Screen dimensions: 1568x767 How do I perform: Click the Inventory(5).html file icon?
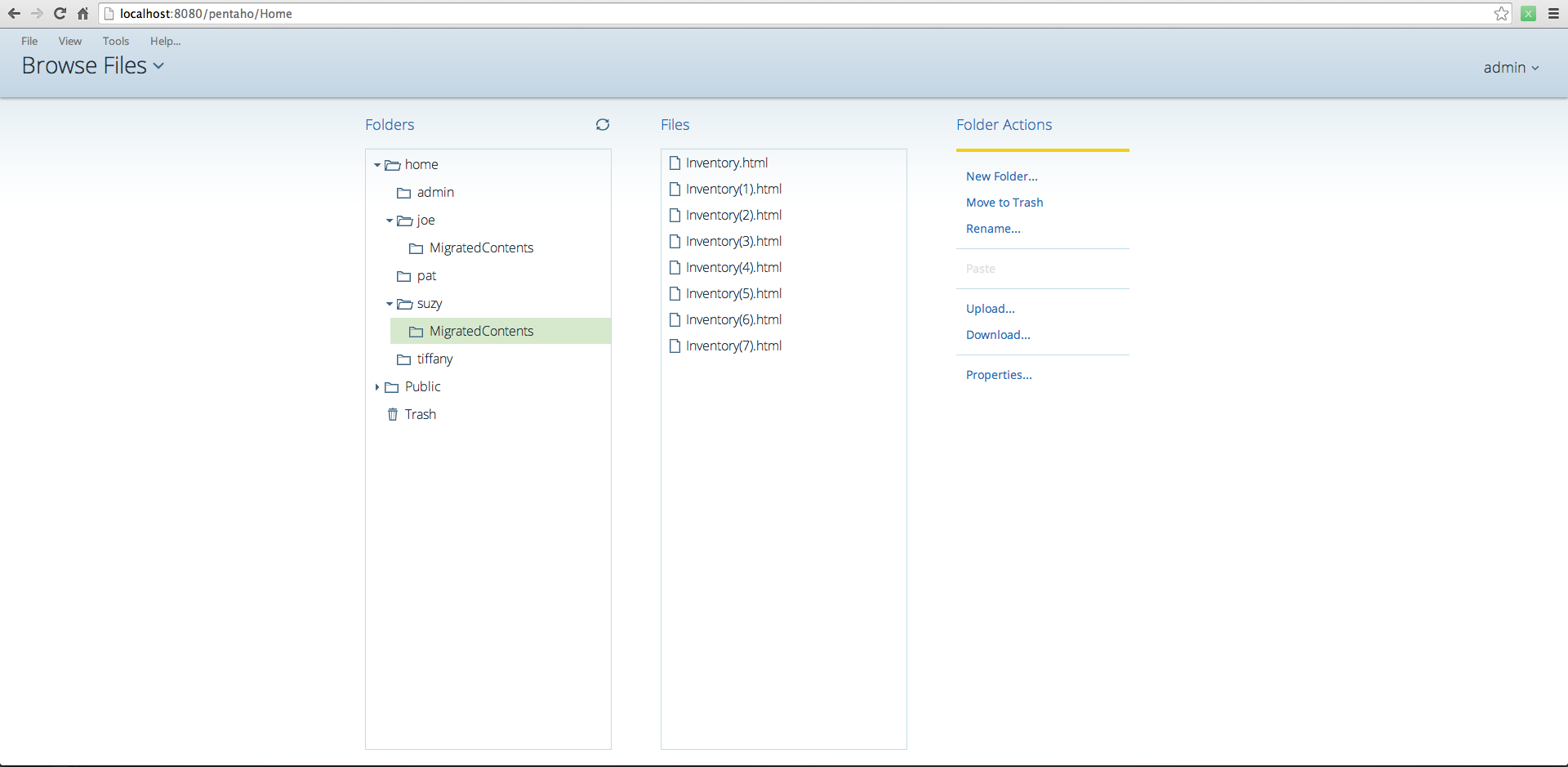point(675,293)
